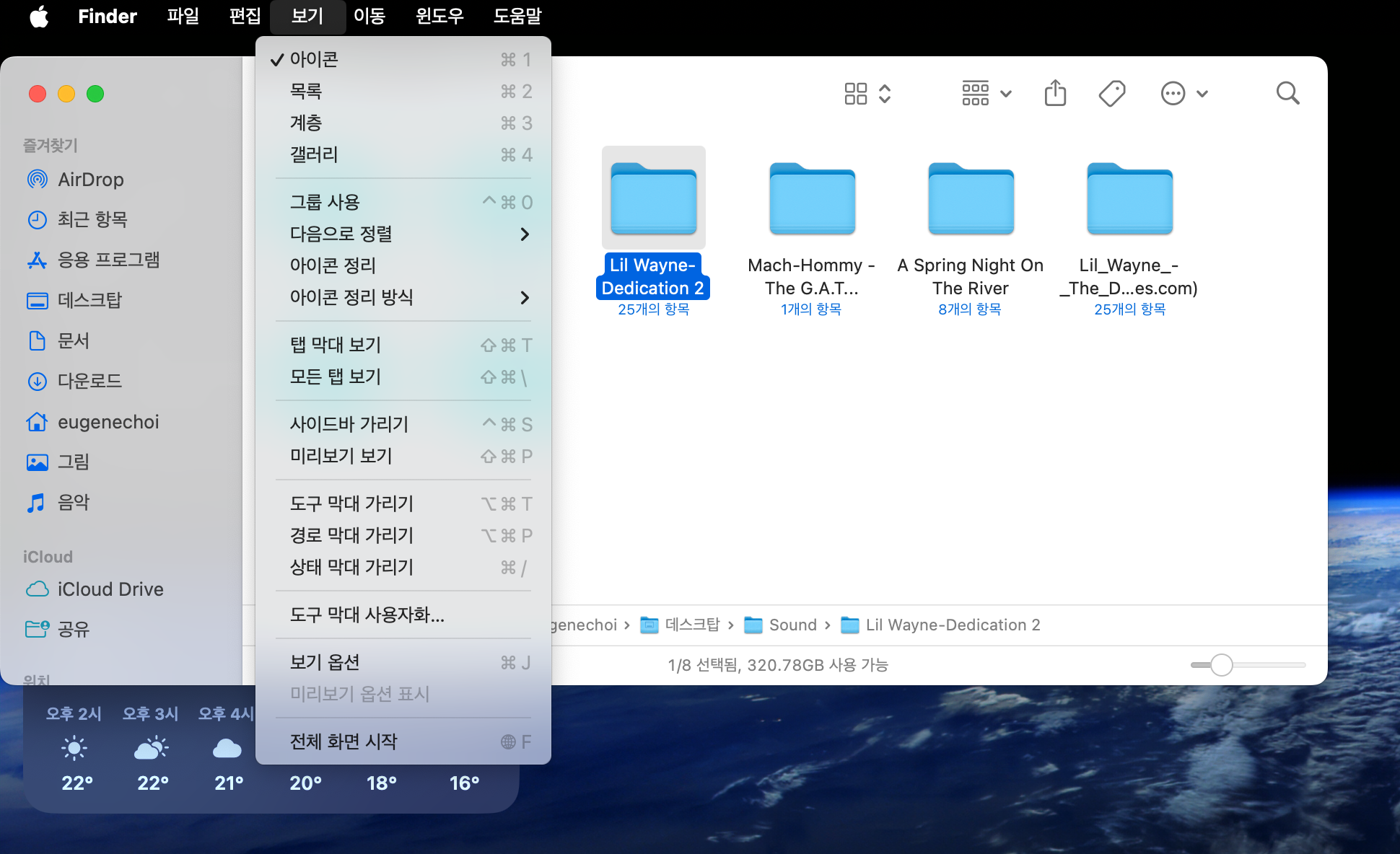Select iCloud Drive in the sidebar
This screenshot has height=854, width=1400.
coord(110,589)
